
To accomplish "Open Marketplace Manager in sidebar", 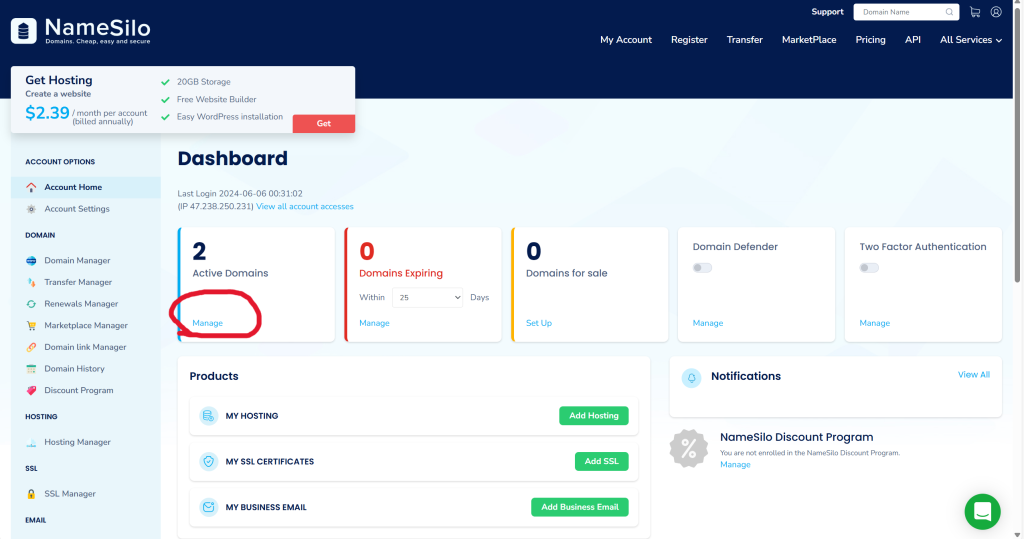I will (86, 325).
